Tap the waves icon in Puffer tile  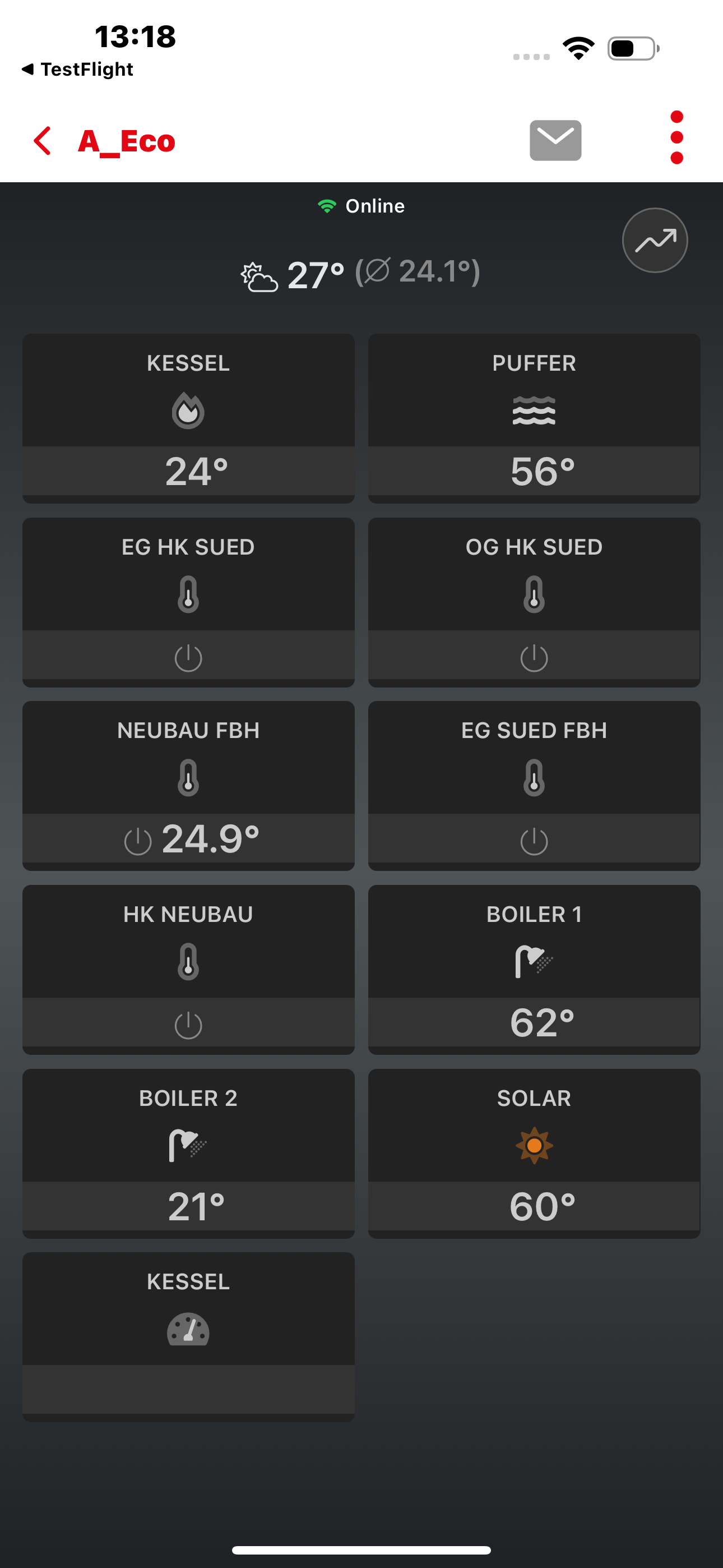click(534, 411)
